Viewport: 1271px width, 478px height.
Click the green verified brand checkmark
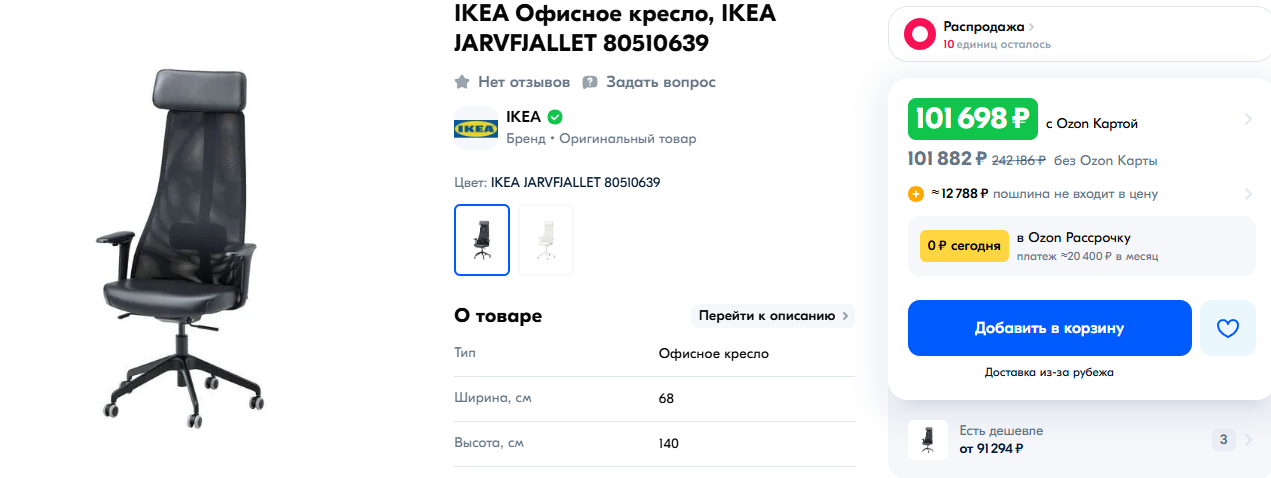point(556,117)
